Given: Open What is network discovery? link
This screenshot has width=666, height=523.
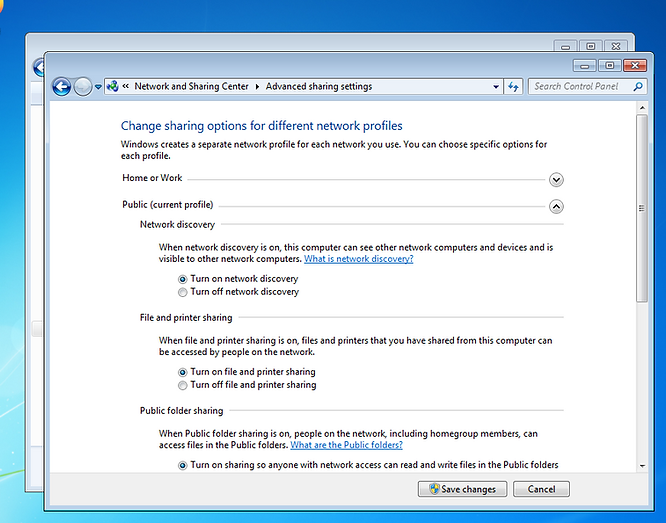Looking at the screenshot, I should pos(358,259).
